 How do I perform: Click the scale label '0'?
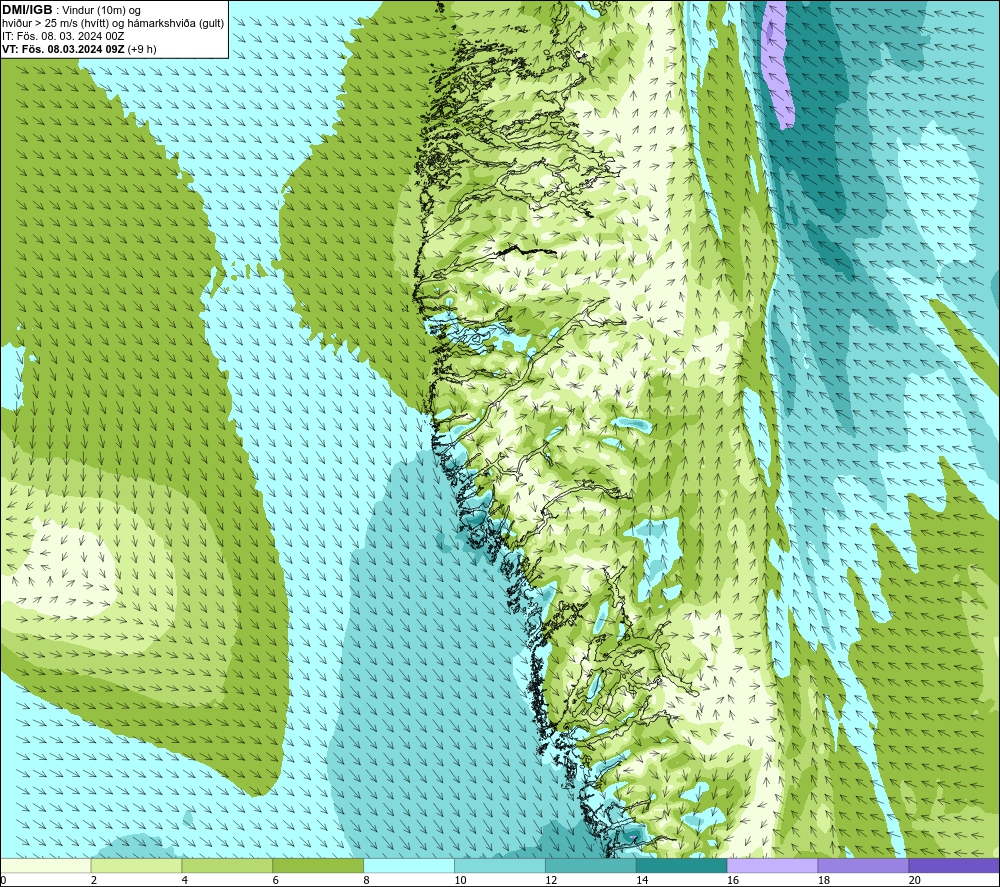click(4, 880)
